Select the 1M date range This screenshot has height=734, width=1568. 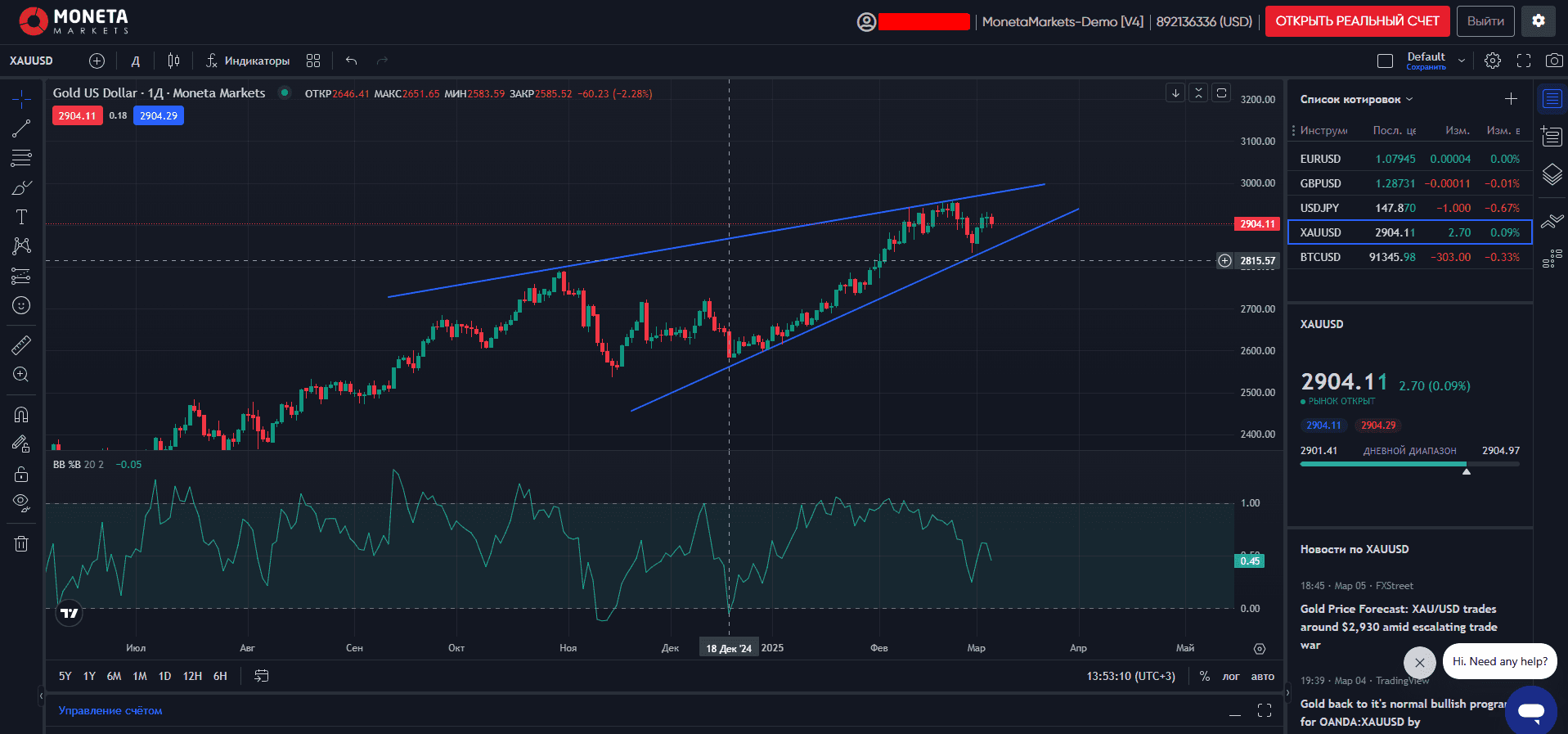point(140,676)
